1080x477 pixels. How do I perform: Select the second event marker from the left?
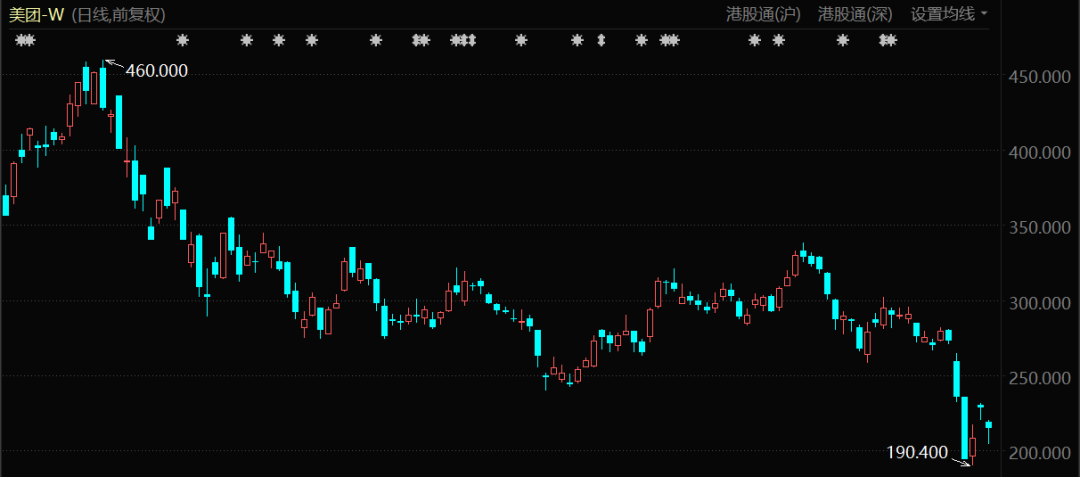[182, 41]
